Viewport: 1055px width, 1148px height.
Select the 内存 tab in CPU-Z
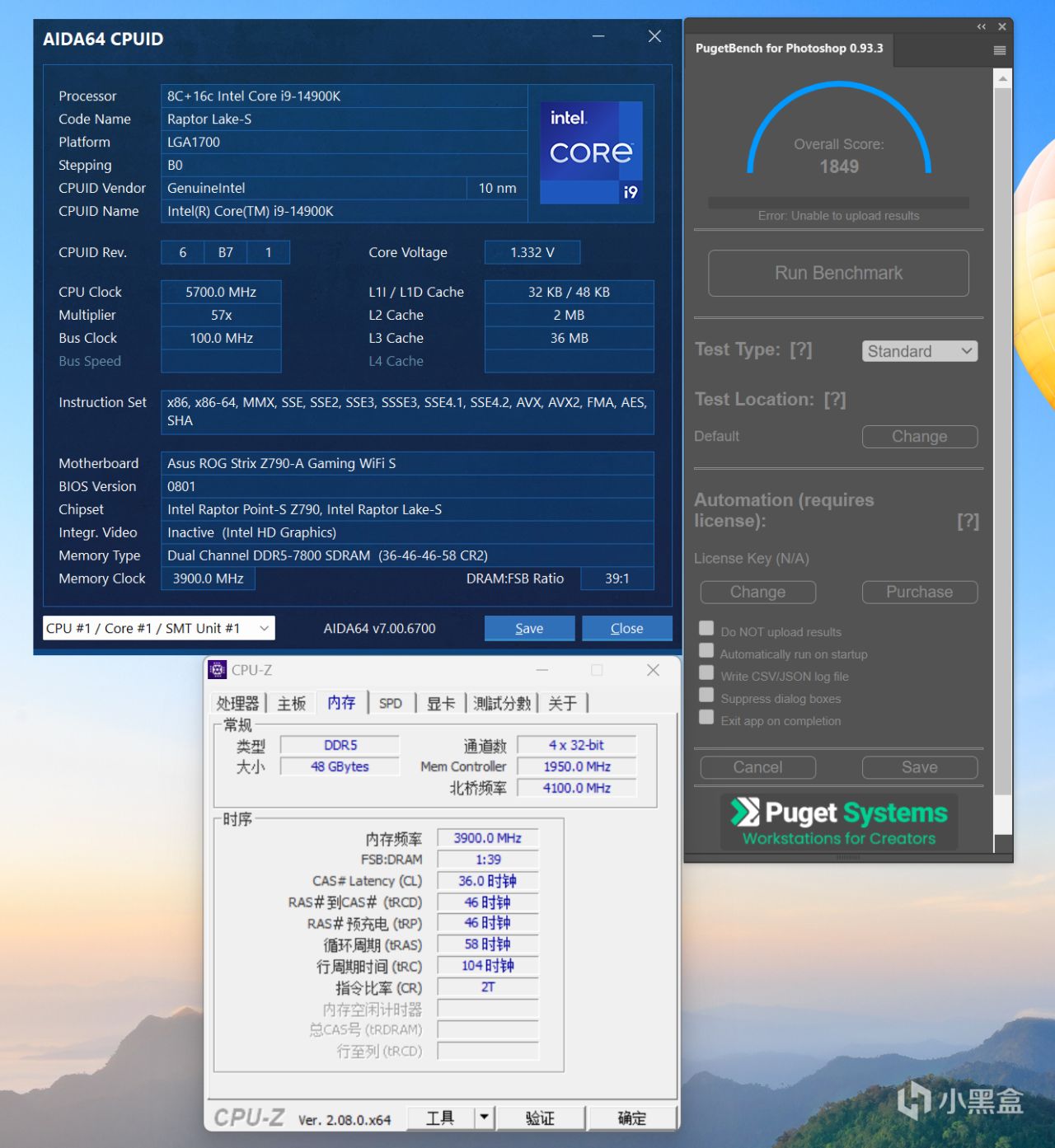point(341,702)
